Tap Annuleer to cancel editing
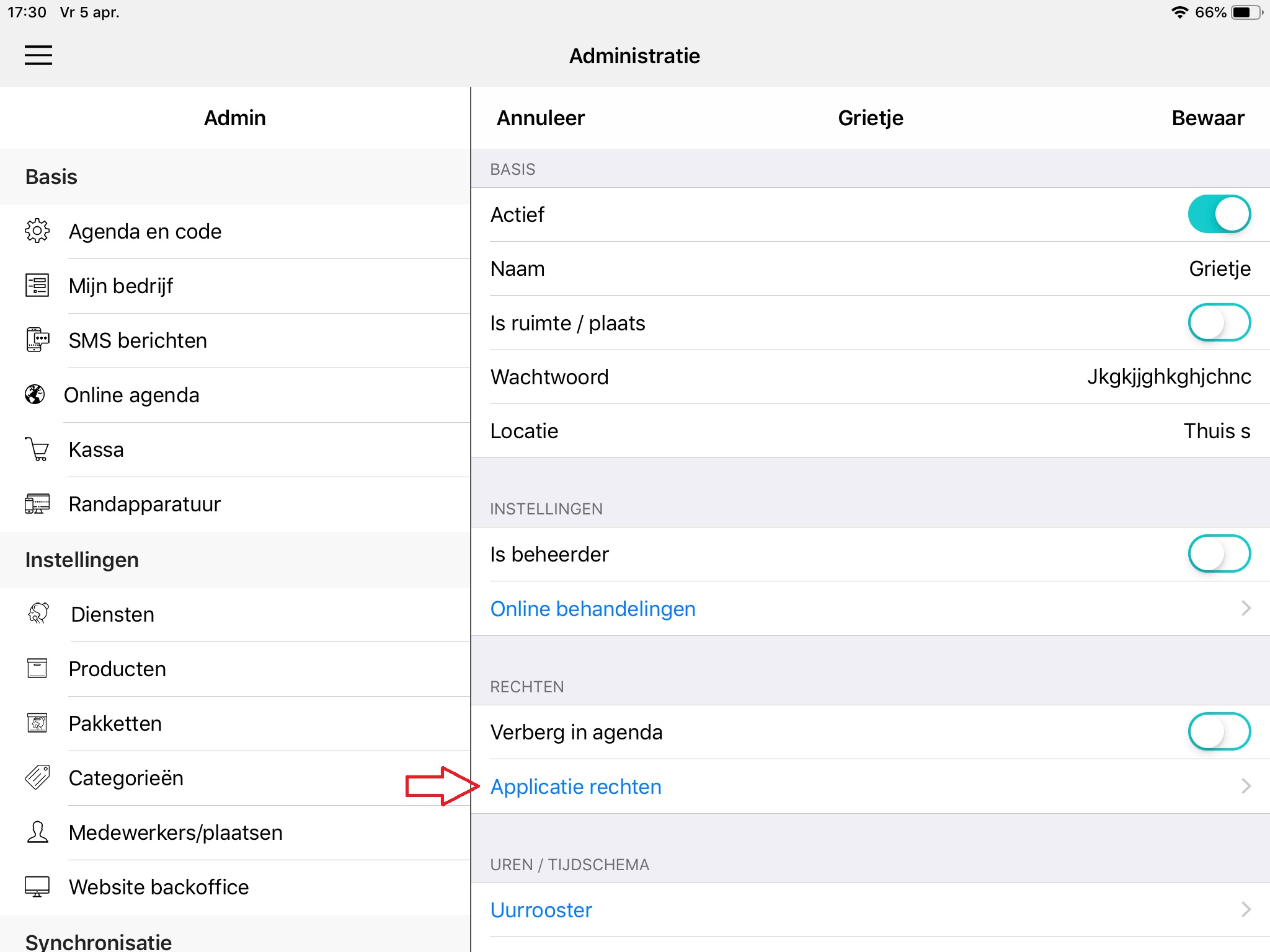Viewport: 1270px width, 952px height. coord(540,118)
